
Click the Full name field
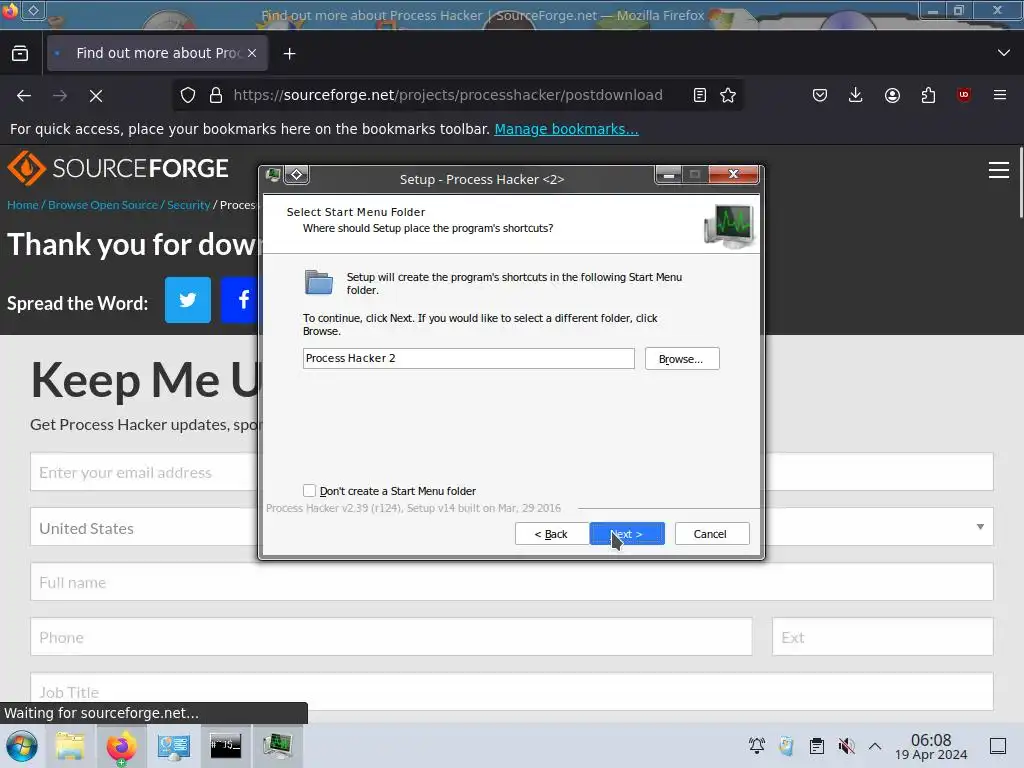(x=511, y=582)
